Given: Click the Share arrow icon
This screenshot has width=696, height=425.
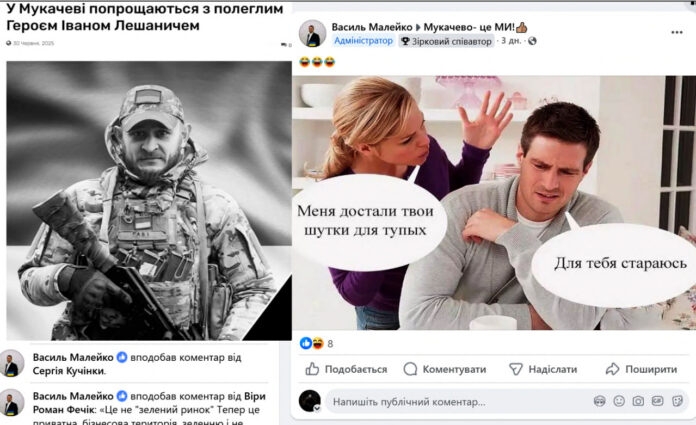Looking at the screenshot, I should click(x=613, y=369).
